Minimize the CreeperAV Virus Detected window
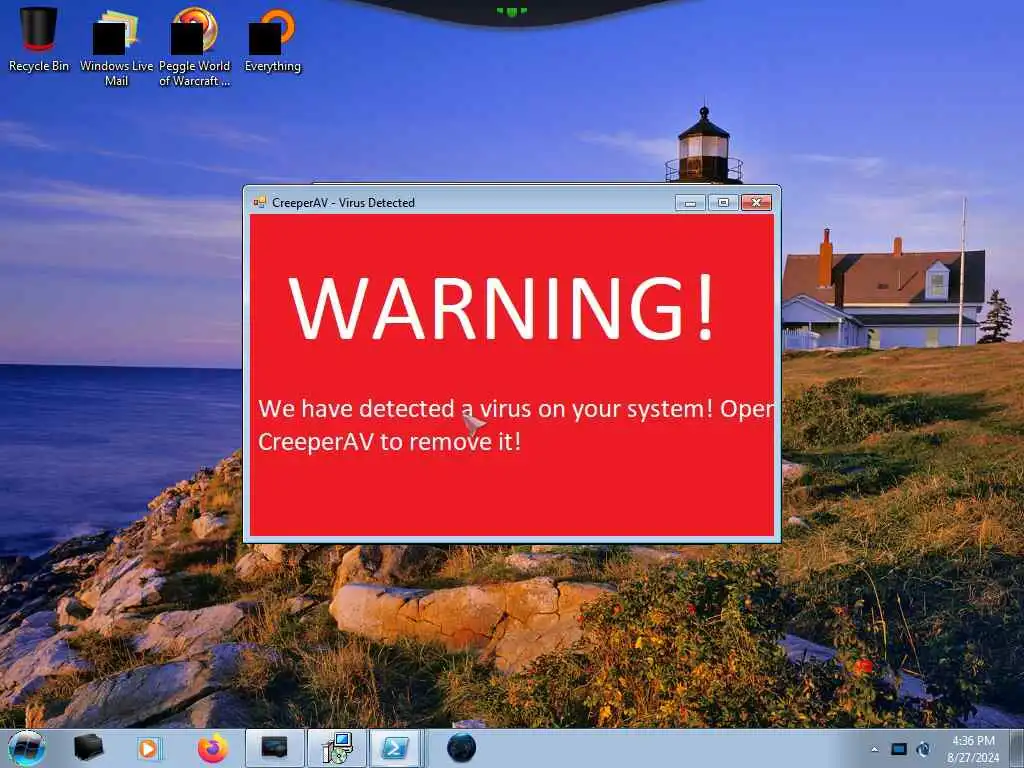 (x=690, y=202)
